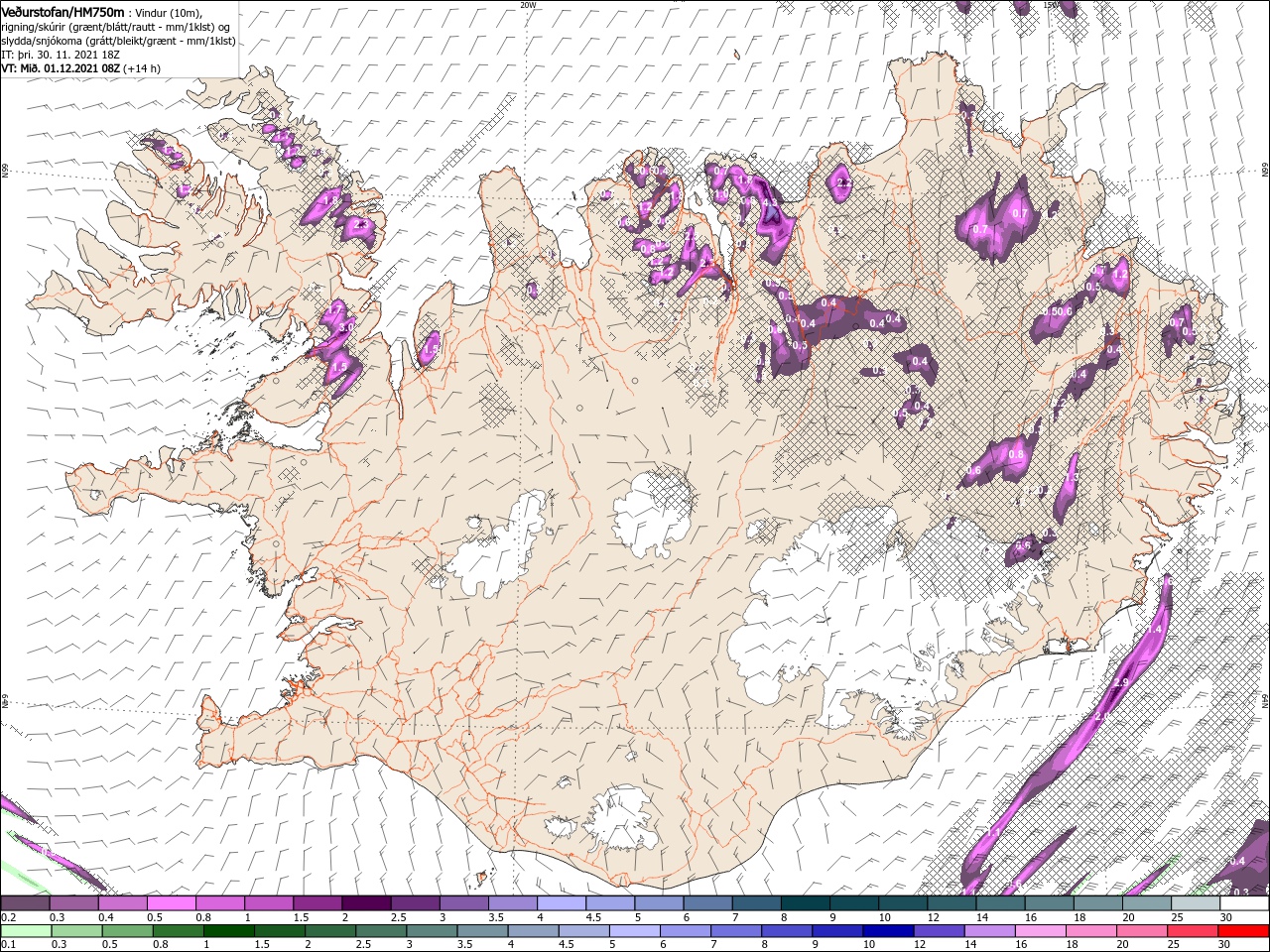Select white upper legend swatch above 30
1270x952 pixels.
[1244, 903]
